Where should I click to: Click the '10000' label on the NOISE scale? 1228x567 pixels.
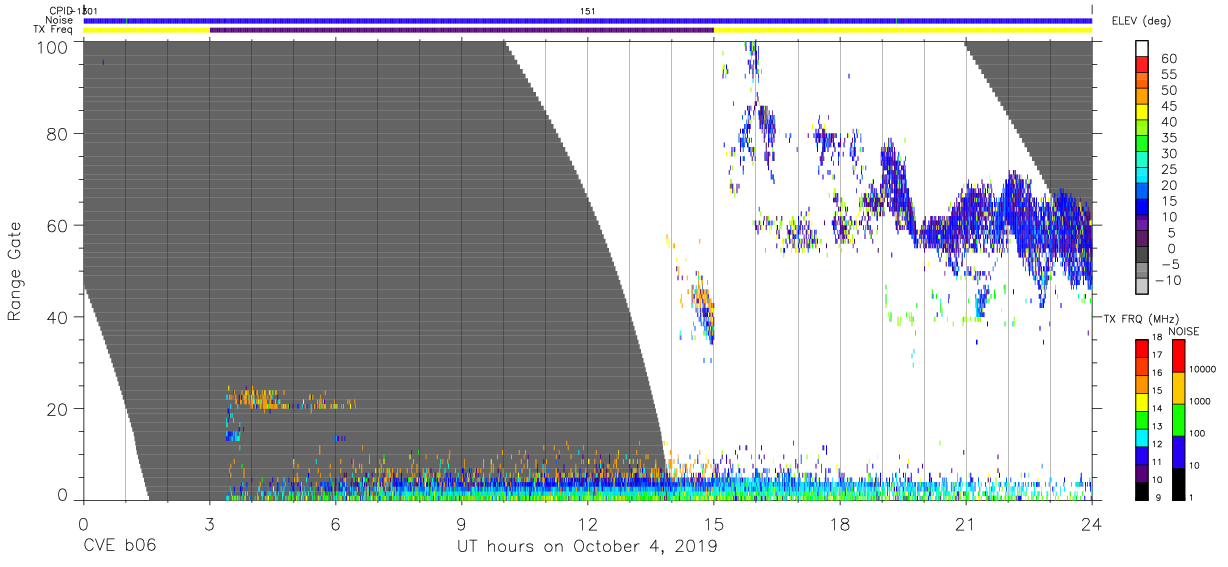point(1204,370)
